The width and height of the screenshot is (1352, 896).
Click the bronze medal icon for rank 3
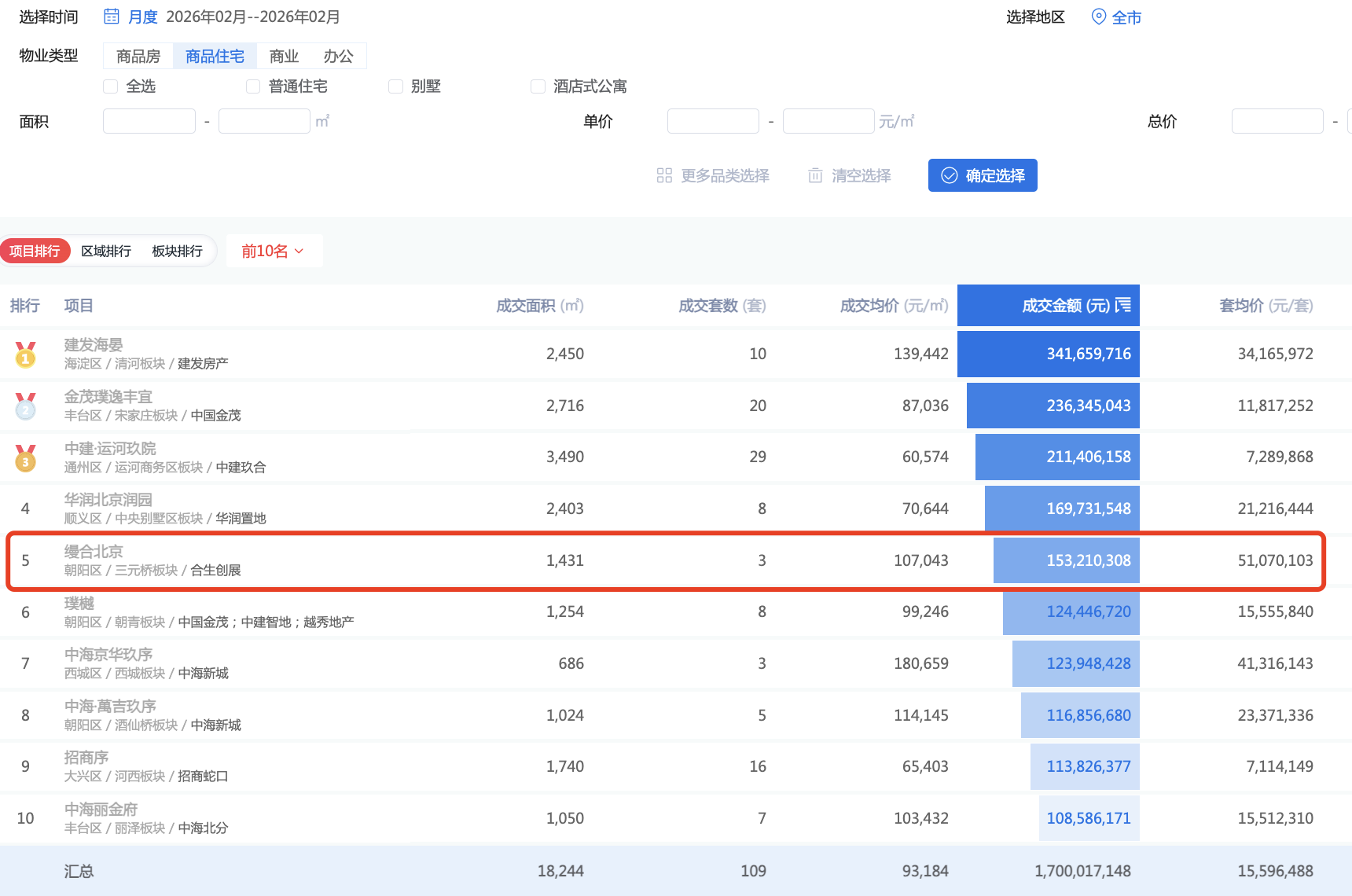point(25,457)
